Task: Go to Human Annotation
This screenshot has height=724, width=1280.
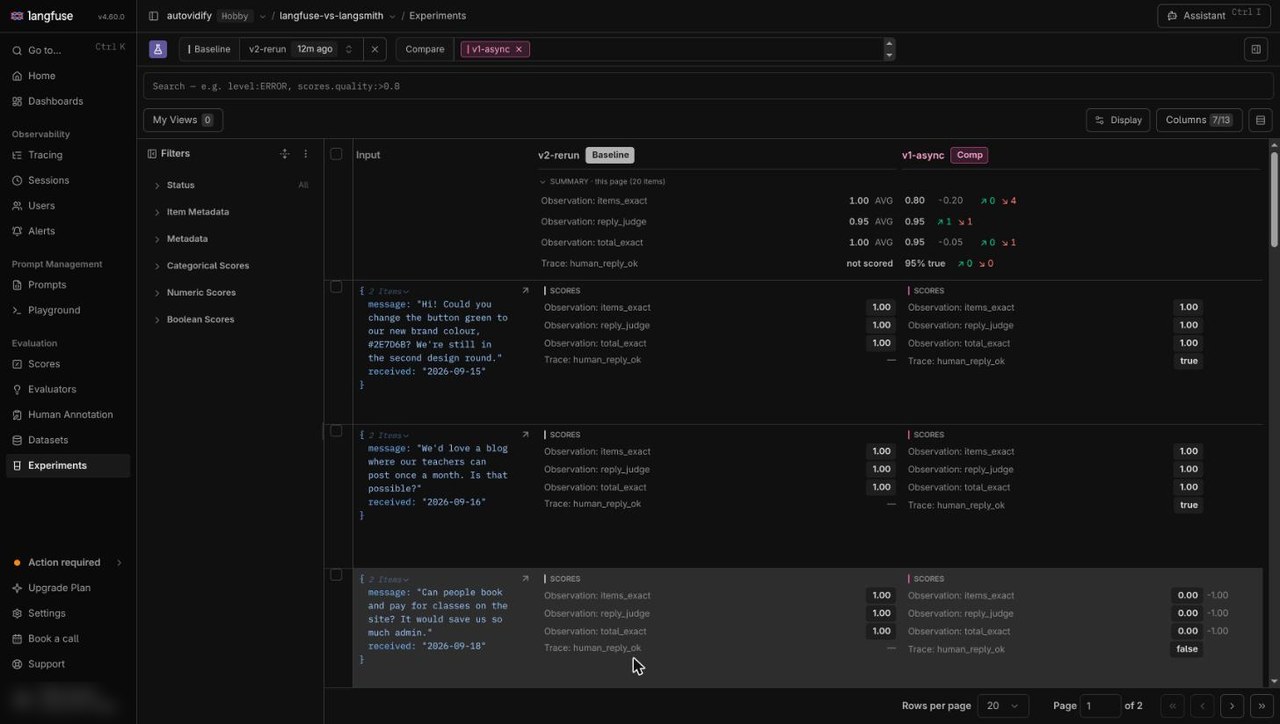Action: point(68,415)
